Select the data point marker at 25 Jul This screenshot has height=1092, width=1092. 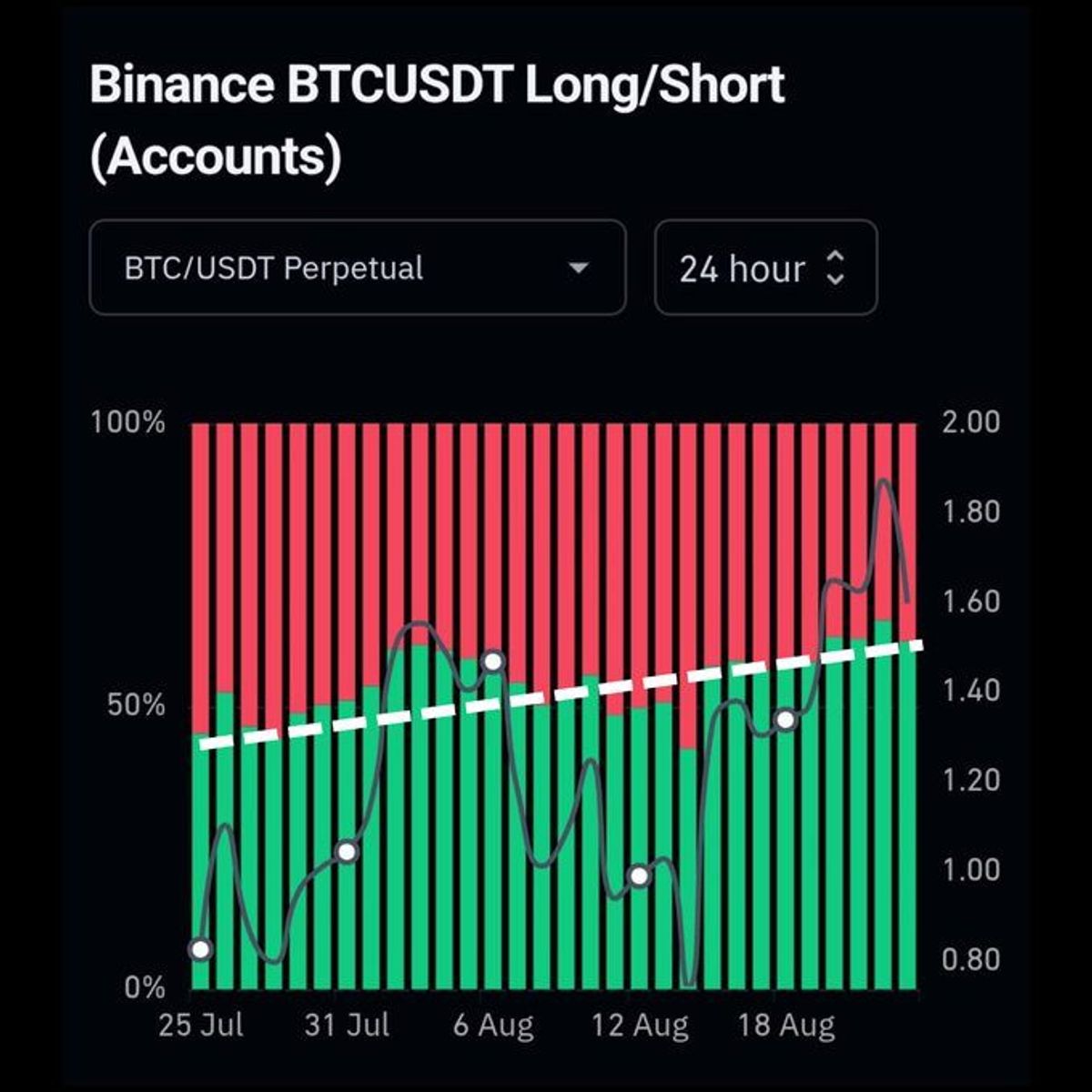click(x=200, y=950)
